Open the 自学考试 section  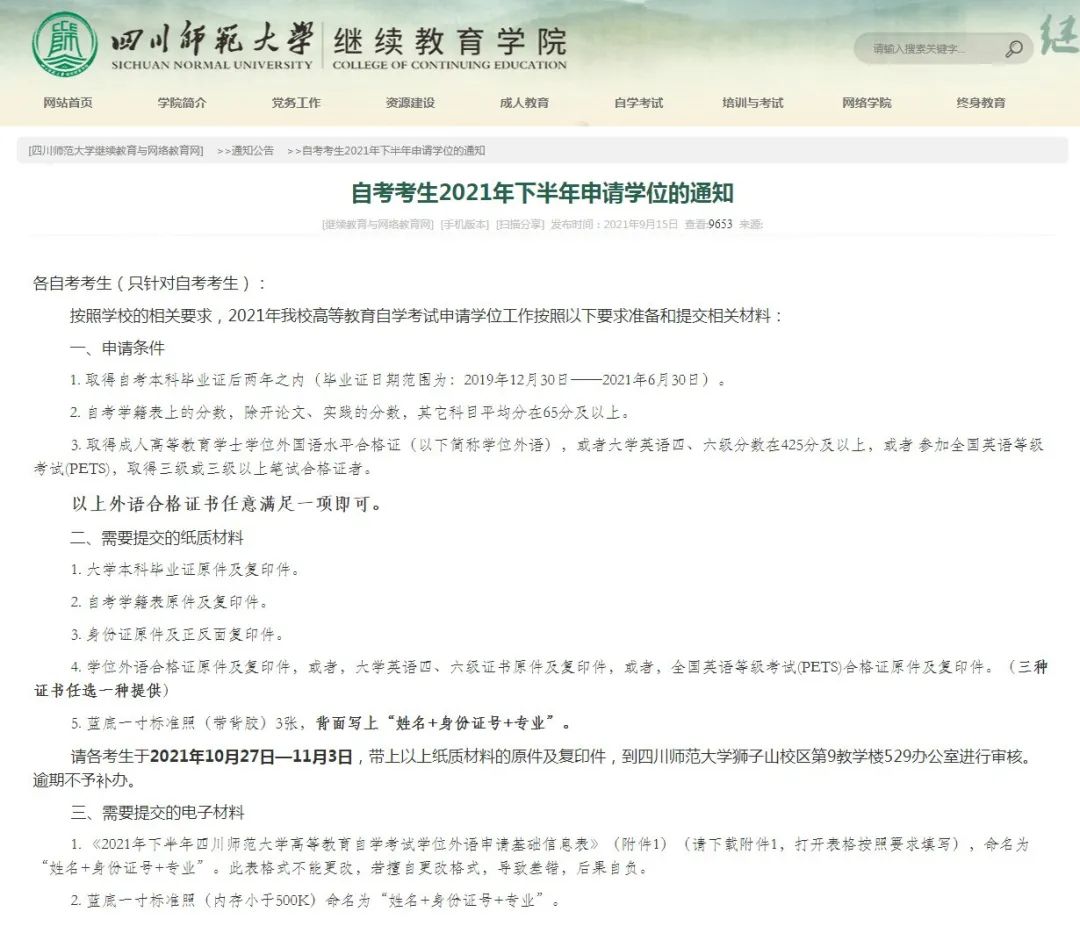pos(639,102)
